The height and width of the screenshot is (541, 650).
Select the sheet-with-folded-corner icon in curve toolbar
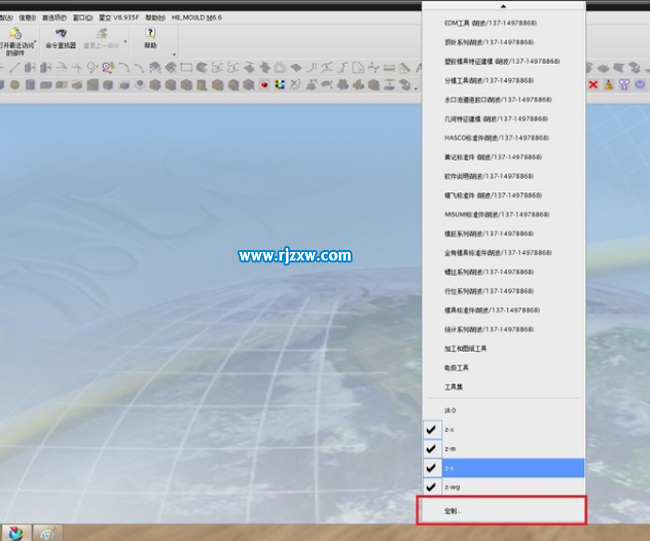click(358, 67)
